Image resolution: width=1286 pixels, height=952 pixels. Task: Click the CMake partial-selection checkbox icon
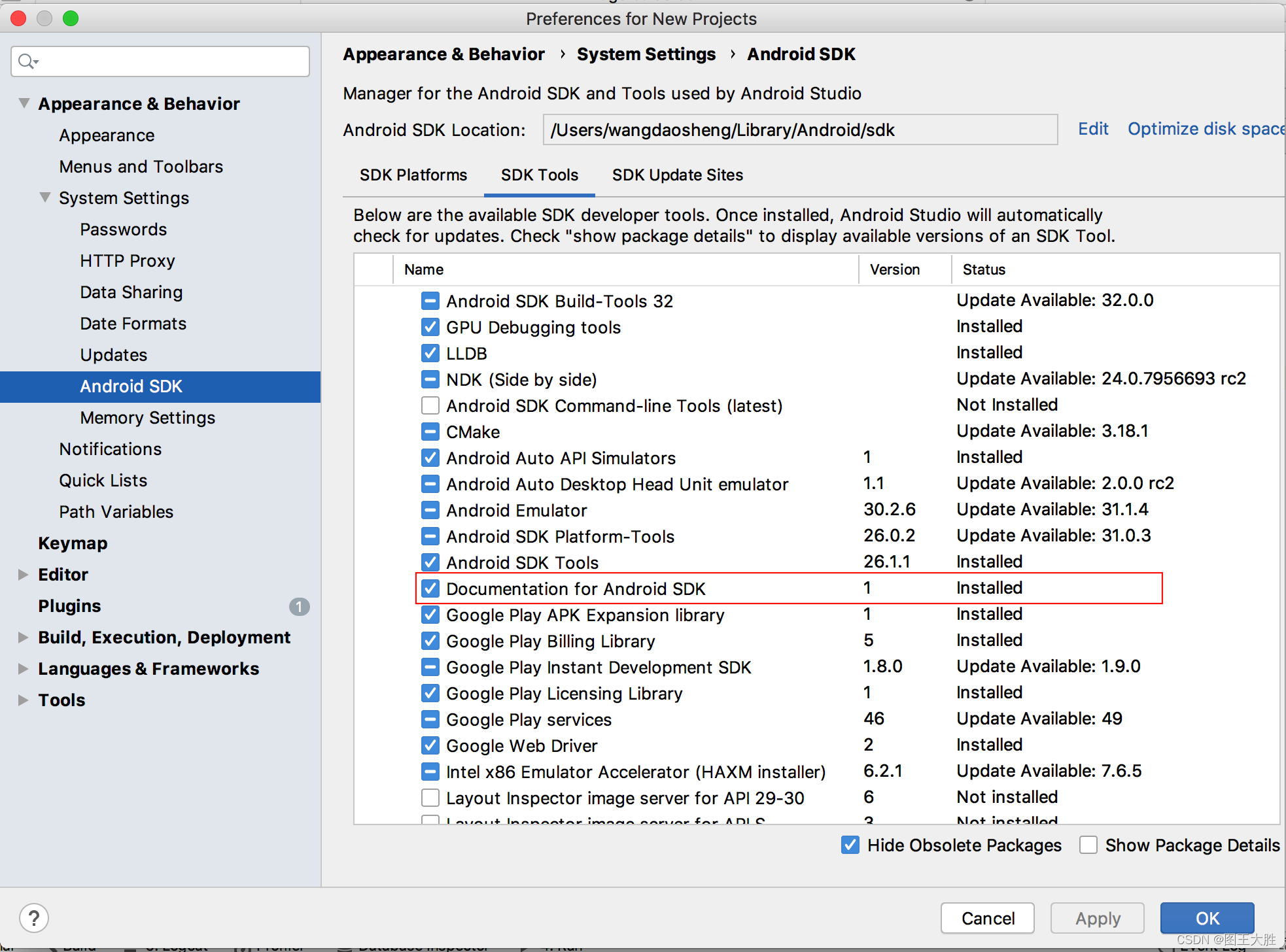tap(430, 432)
